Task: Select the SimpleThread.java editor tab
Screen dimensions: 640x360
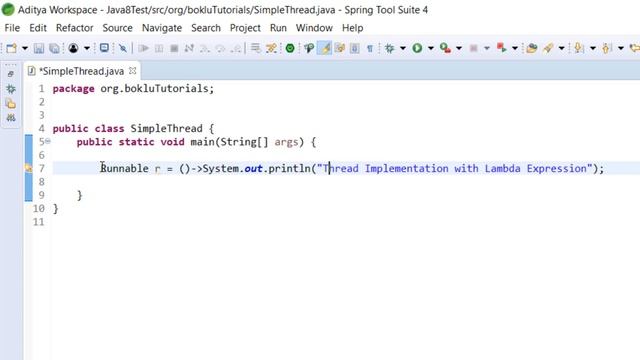Action: (x=81, y=71)
